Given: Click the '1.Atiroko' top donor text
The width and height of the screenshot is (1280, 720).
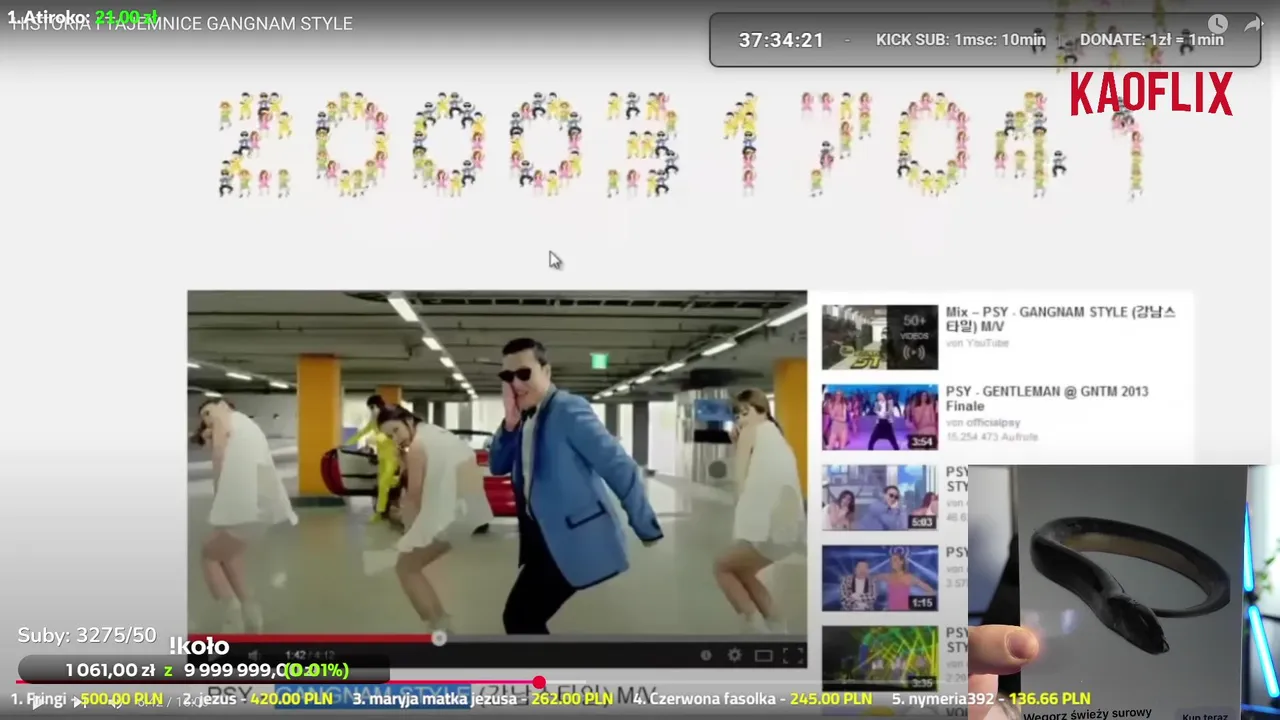Looking at the screenshot, I should click(x=48, y=18).
